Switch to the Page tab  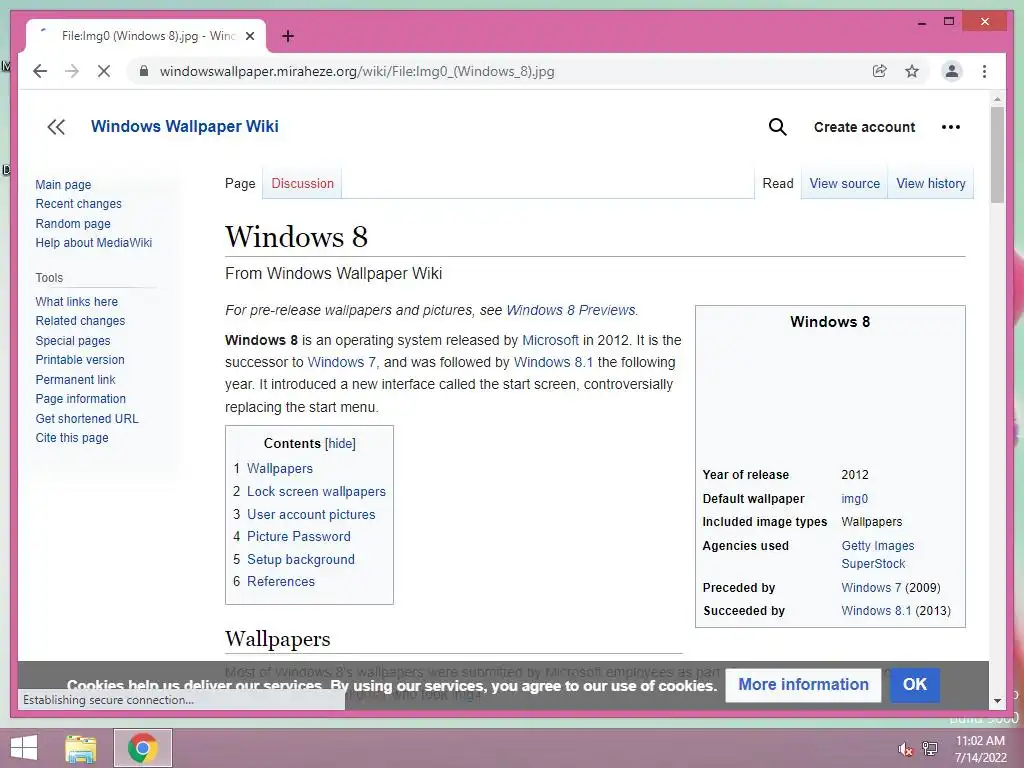pyautogui.click(x=240, y=184)
